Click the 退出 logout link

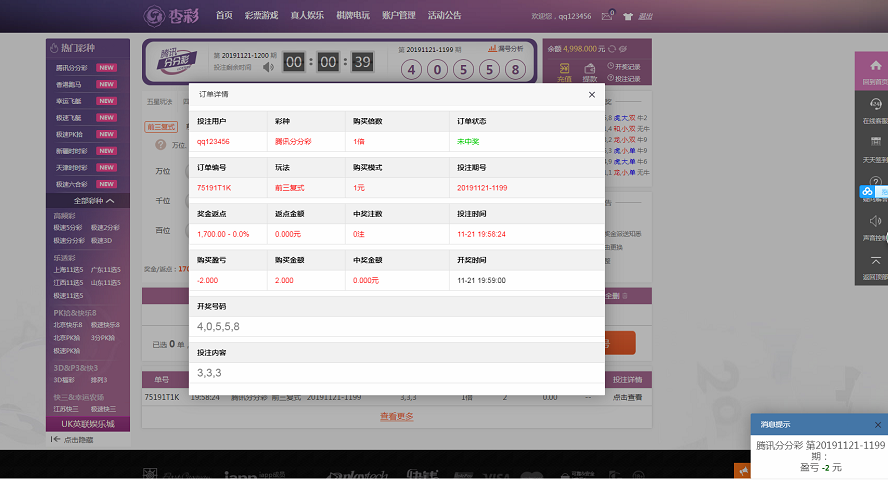click(x=646, y=17)
